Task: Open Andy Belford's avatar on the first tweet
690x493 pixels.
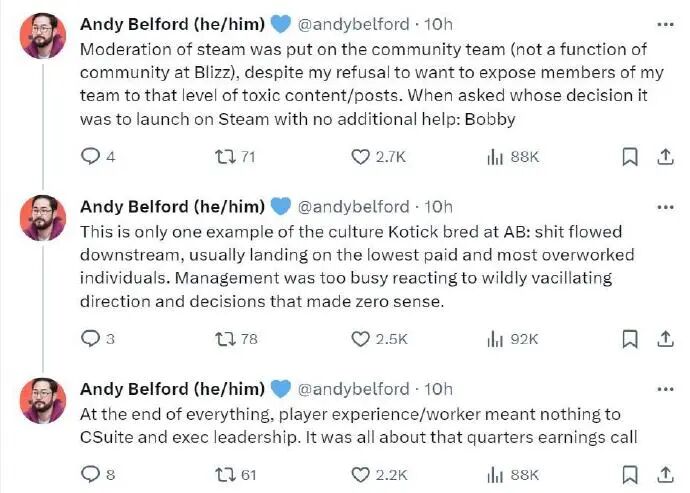Action: point(43,36)
